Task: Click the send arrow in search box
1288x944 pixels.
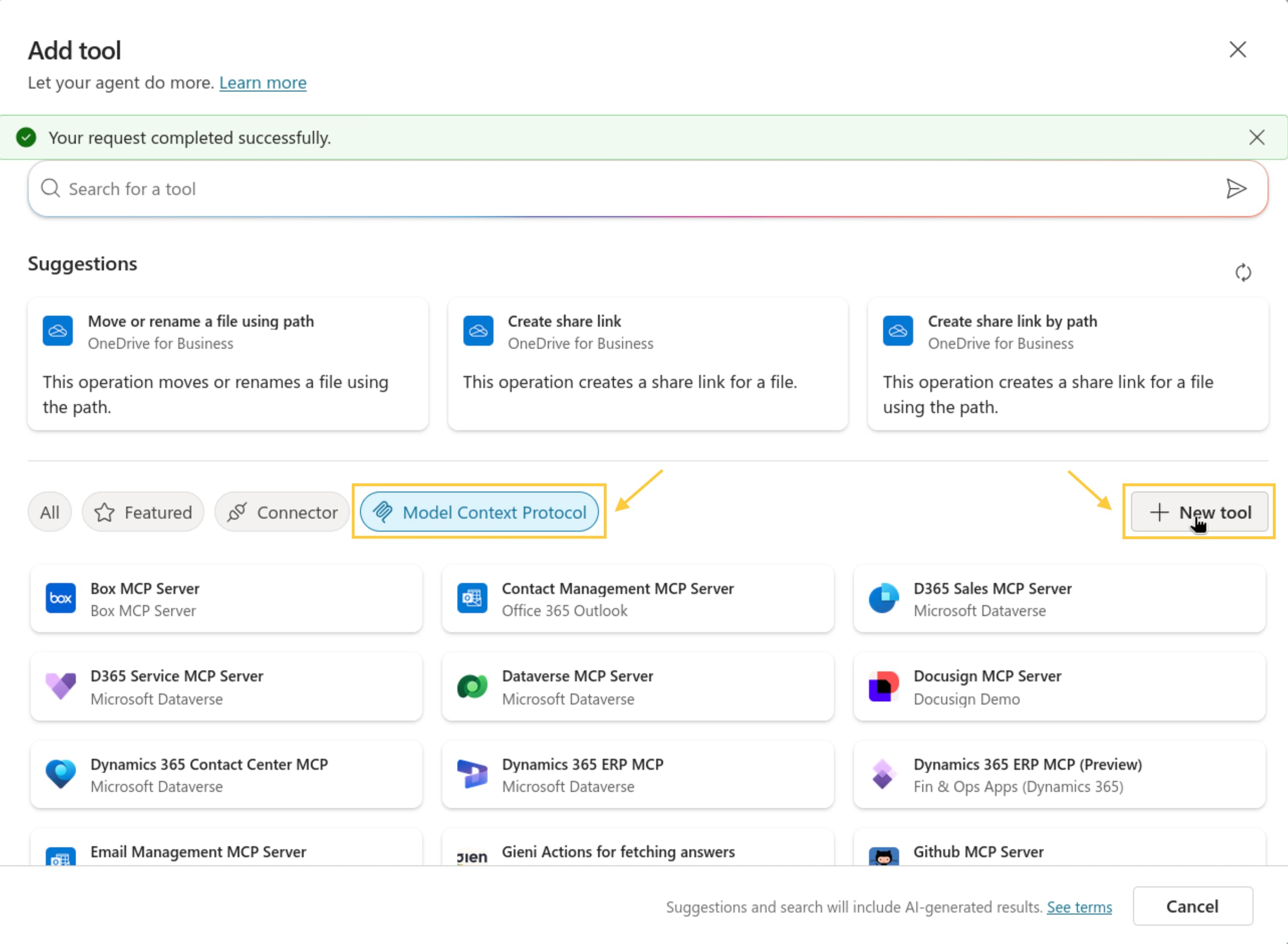Action: click(x=1236, y=189)
